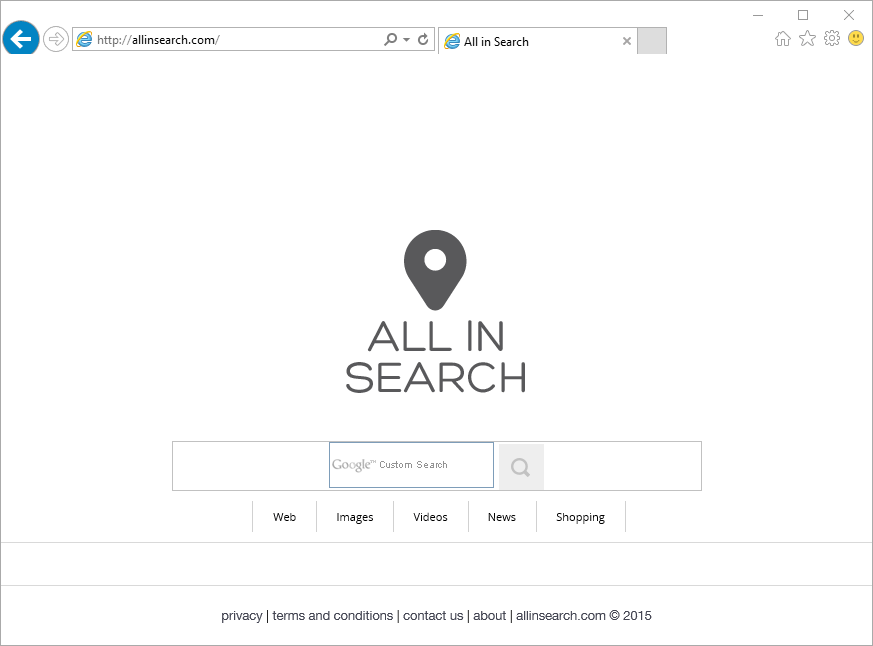The image size is (873, 646).
Task: Switch to Images search category
Action: coord(354,517)
